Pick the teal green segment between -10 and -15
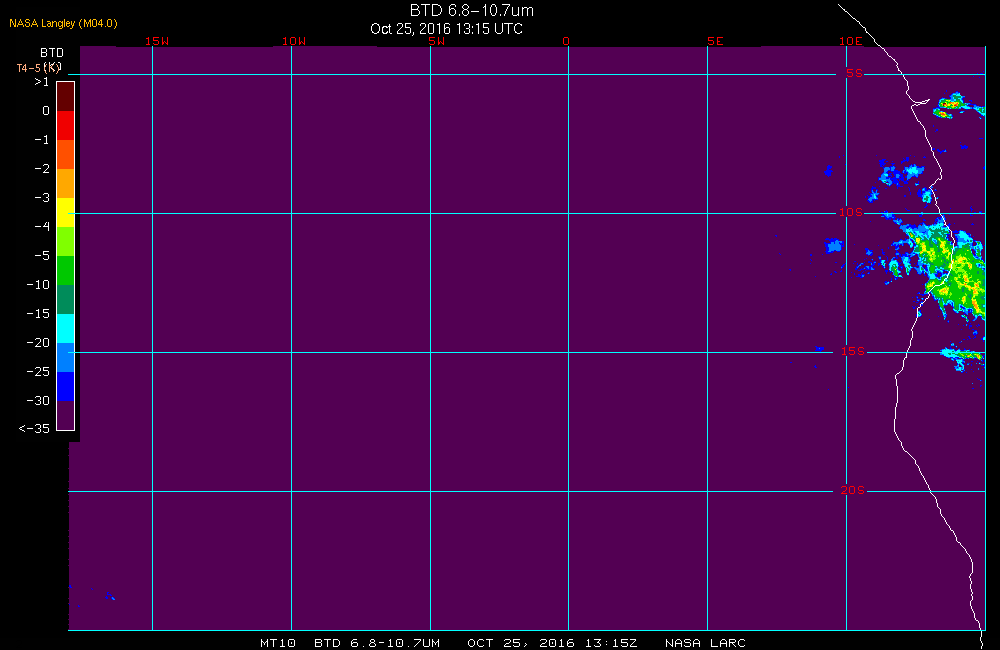Viewport: 1000px width, 650px height. point(66,299)
